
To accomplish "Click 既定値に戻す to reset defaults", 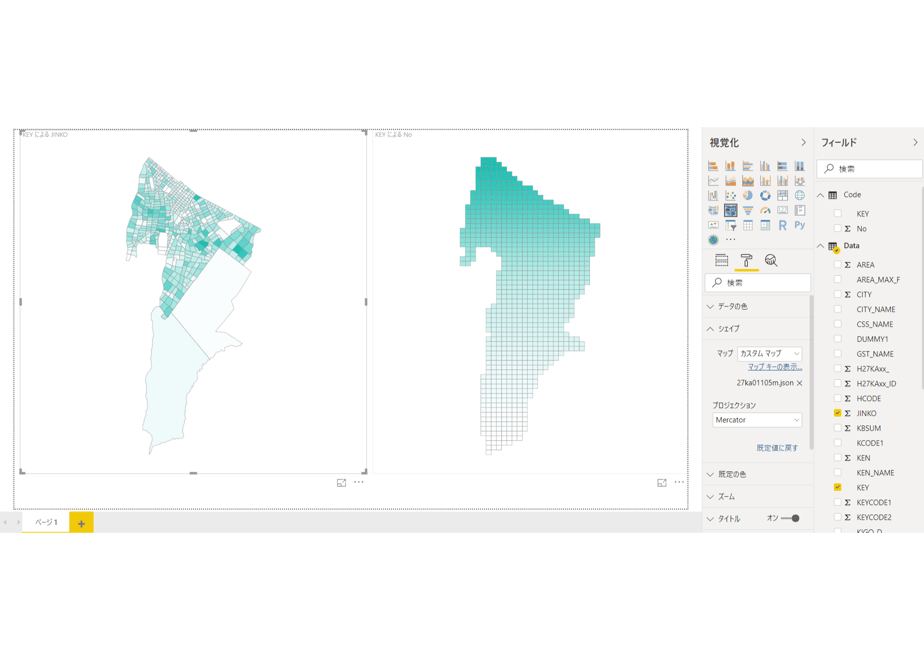I will (x=777, y=448).
